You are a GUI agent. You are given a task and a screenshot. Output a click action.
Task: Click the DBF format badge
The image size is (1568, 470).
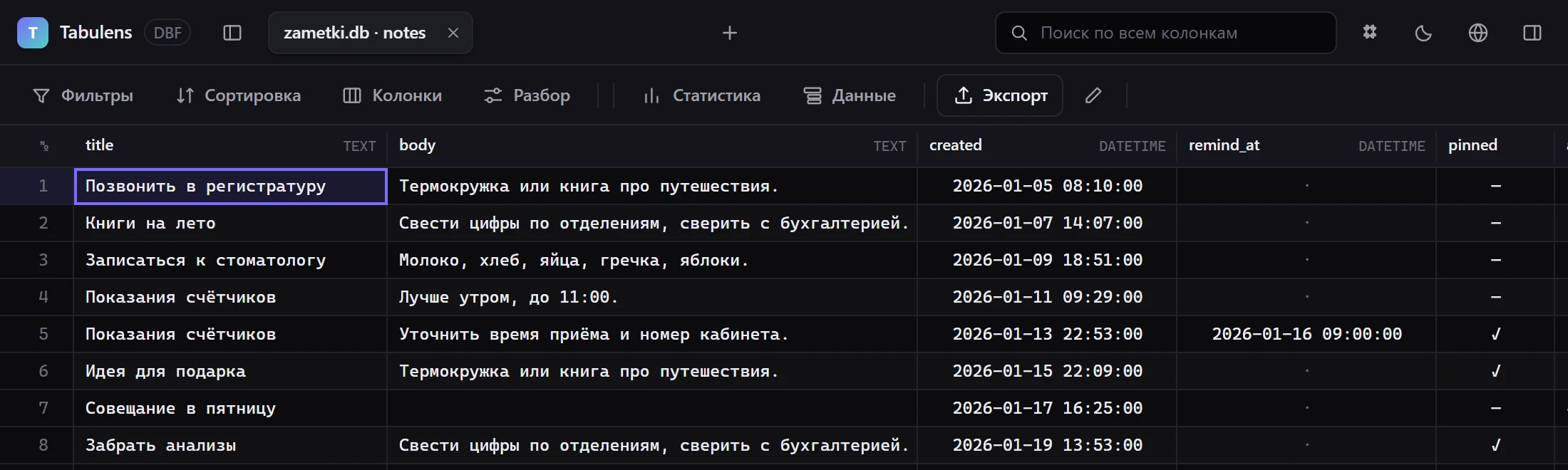click(x=167, y=33)
